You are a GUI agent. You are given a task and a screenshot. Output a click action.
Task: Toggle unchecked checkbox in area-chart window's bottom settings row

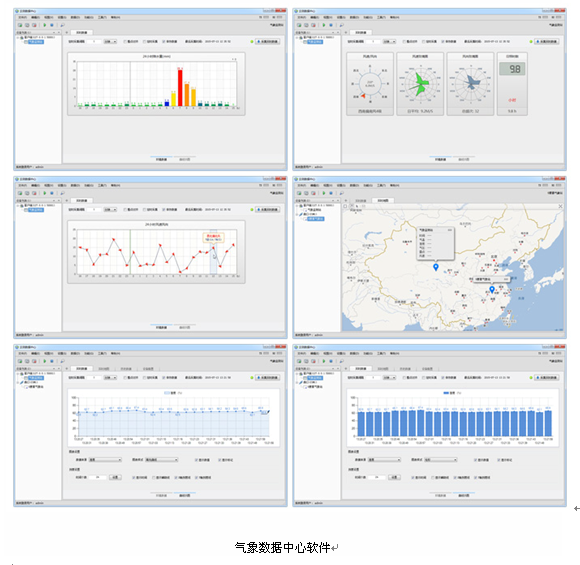pyautogui.click(x=154, y=478)
